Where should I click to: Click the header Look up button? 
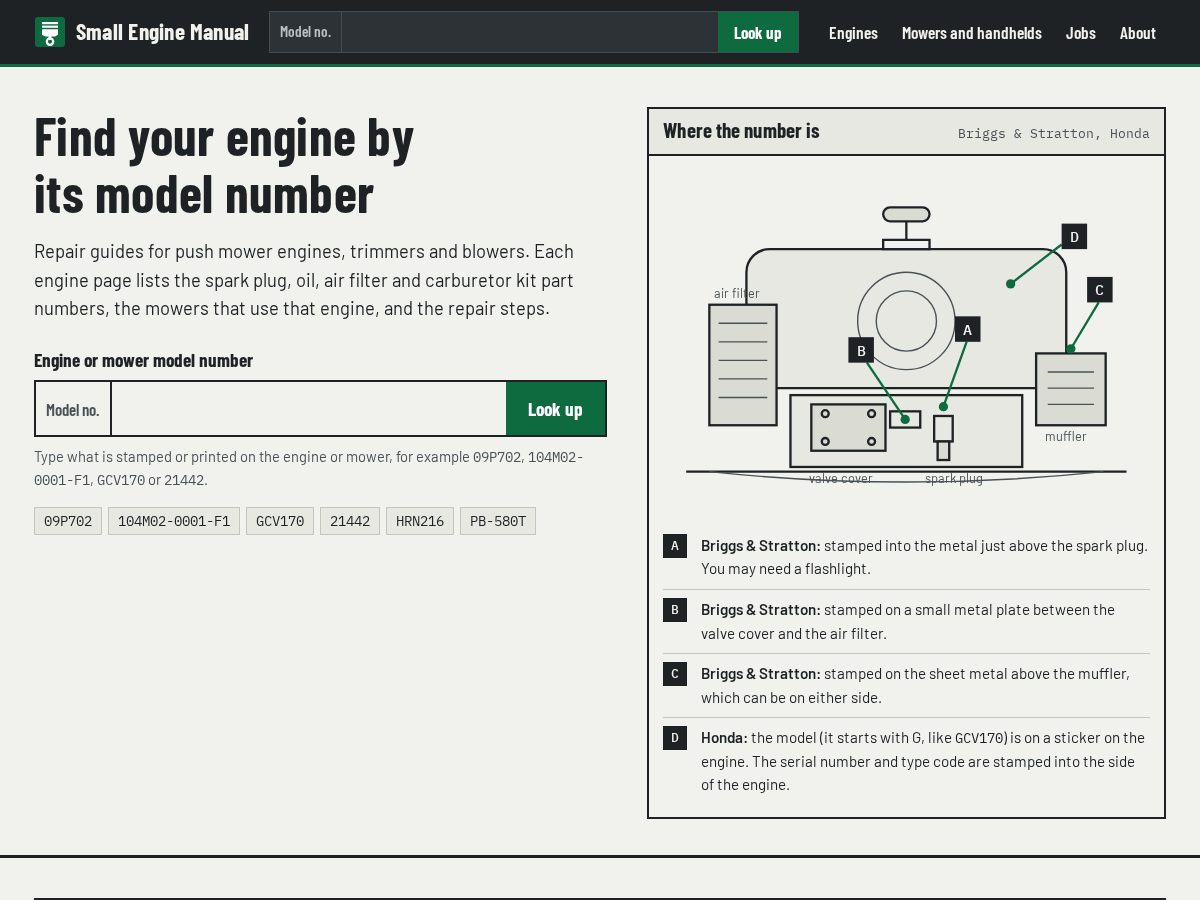click(758, 32)
